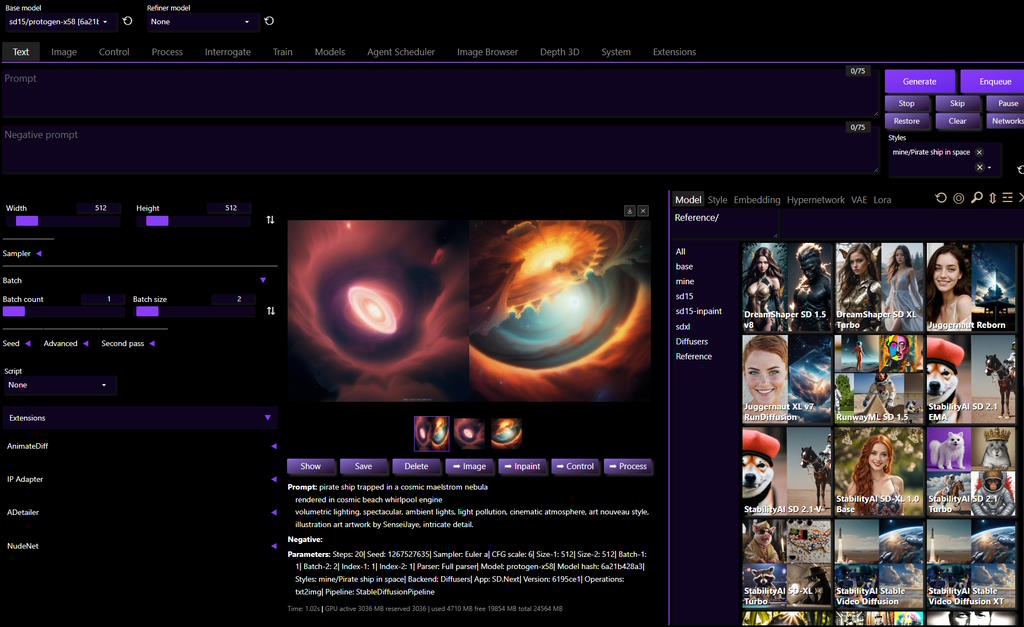Switch to the Interrogate tab
Image resolution: width=1024 pixels, height=627 pixels.
pos(227,52)
